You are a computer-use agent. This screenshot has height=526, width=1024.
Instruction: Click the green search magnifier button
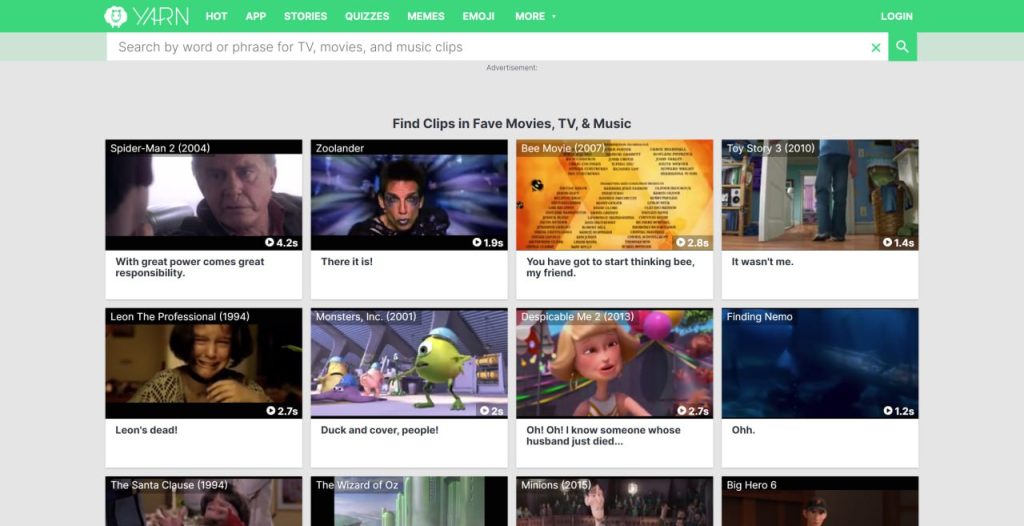[x=903, y=46]
